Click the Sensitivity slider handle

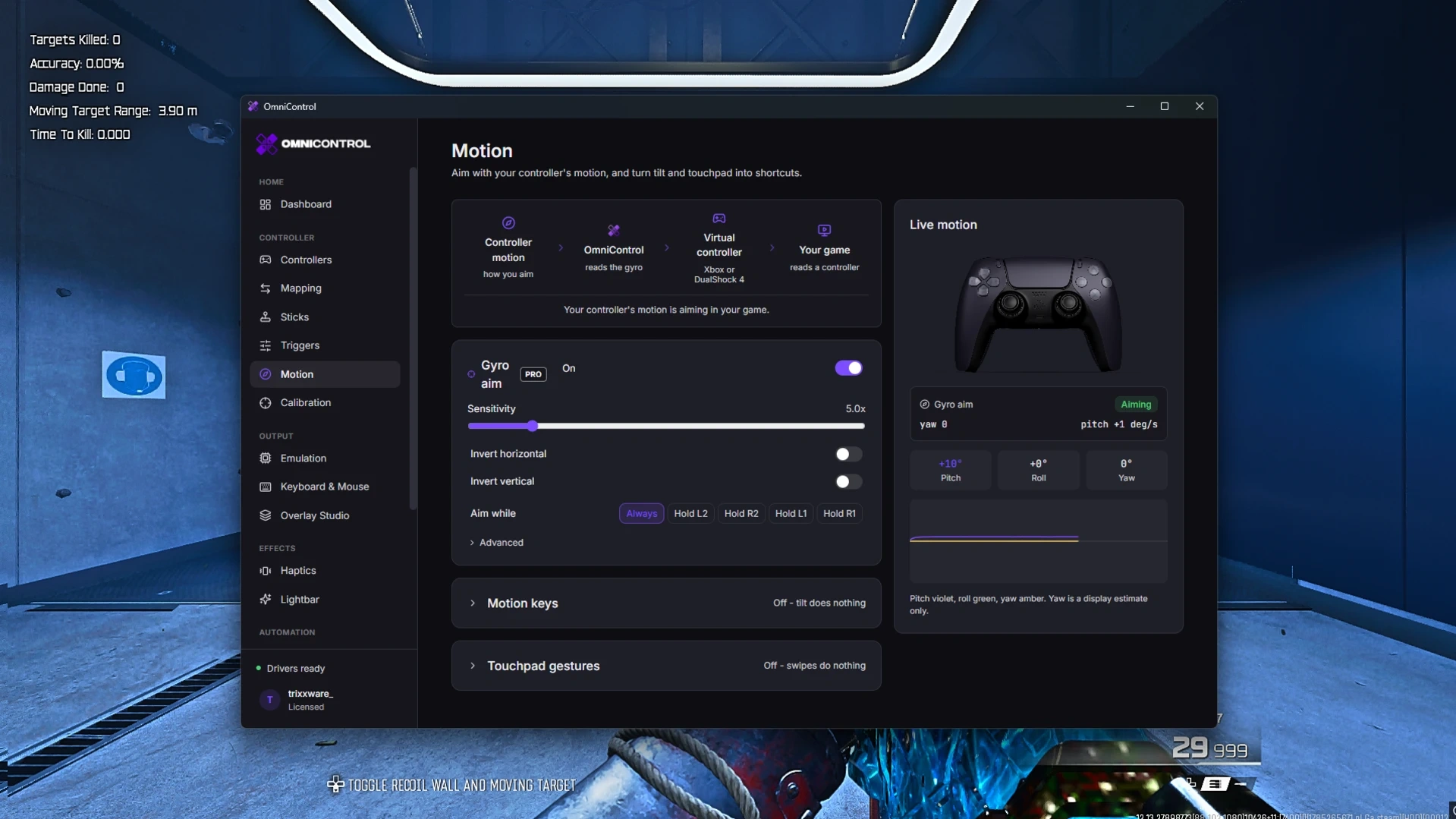pyautogui.click(x=533, y=427)
